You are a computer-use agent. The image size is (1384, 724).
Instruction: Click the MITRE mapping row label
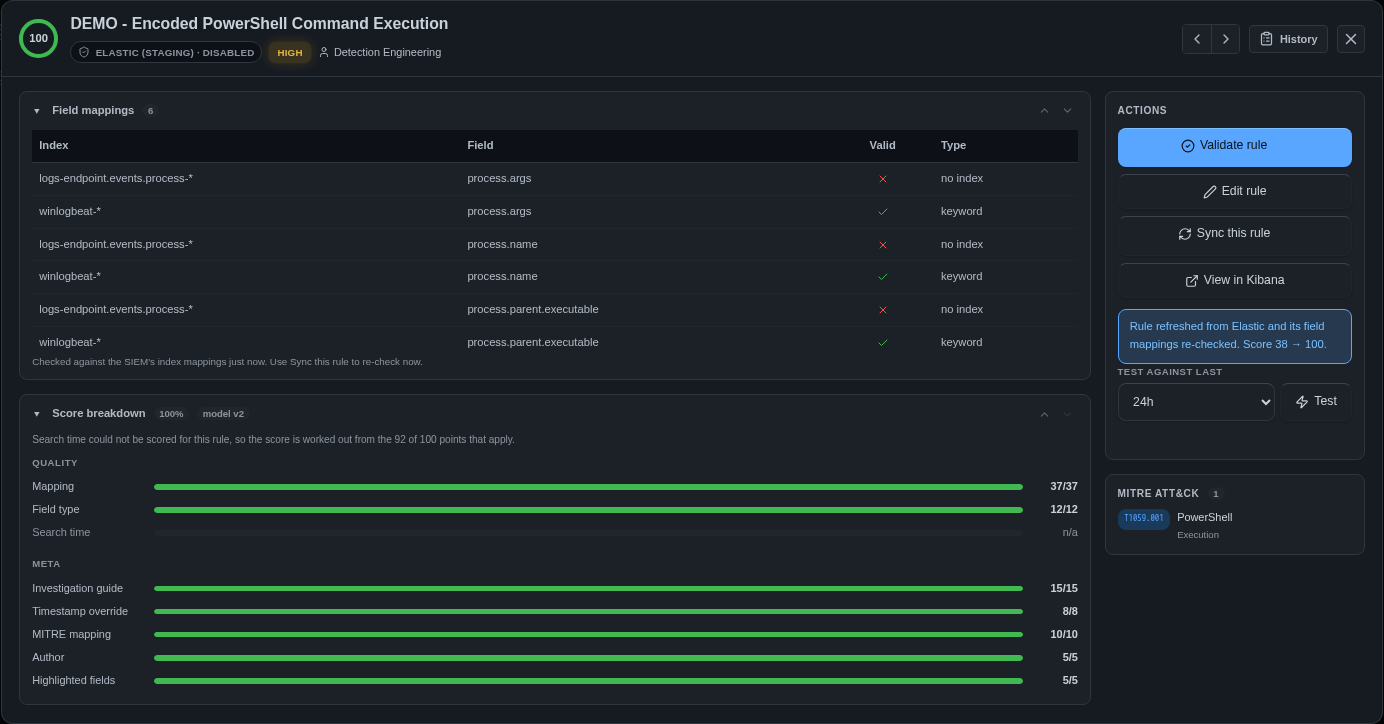tap(71, 635)
